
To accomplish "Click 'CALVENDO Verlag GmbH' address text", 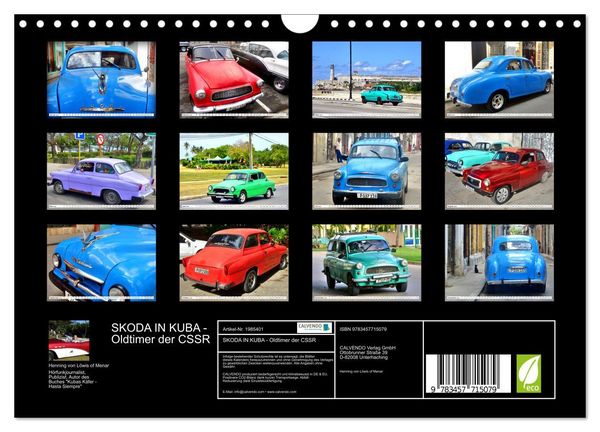I will click(x=368, y=347).
